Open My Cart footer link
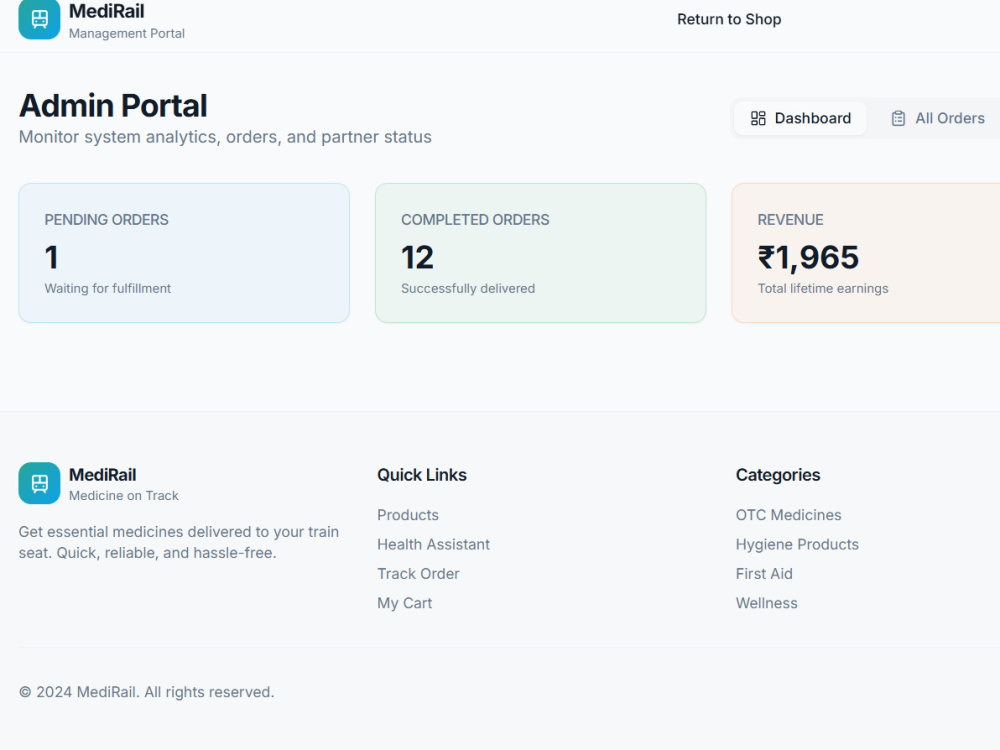1000x750 pixels. [x=404, y=603]
